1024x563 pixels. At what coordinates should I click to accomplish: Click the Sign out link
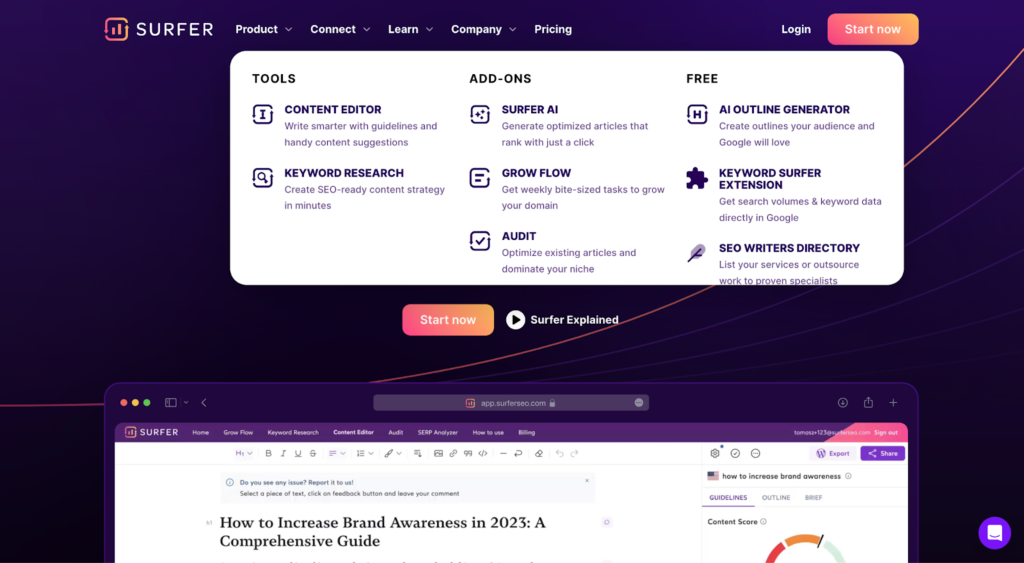coord(886,432)
